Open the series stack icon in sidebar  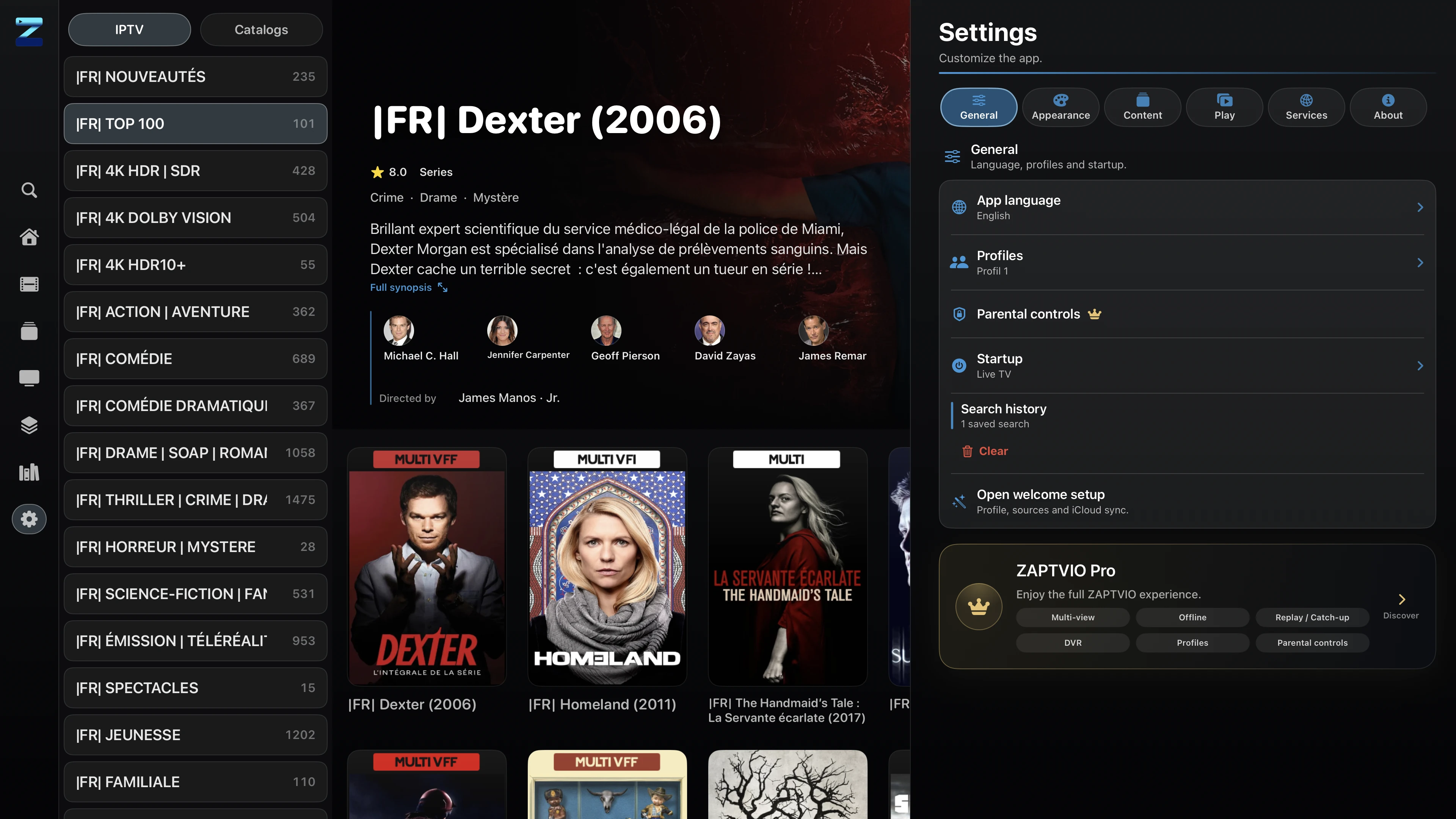point(29,331)
